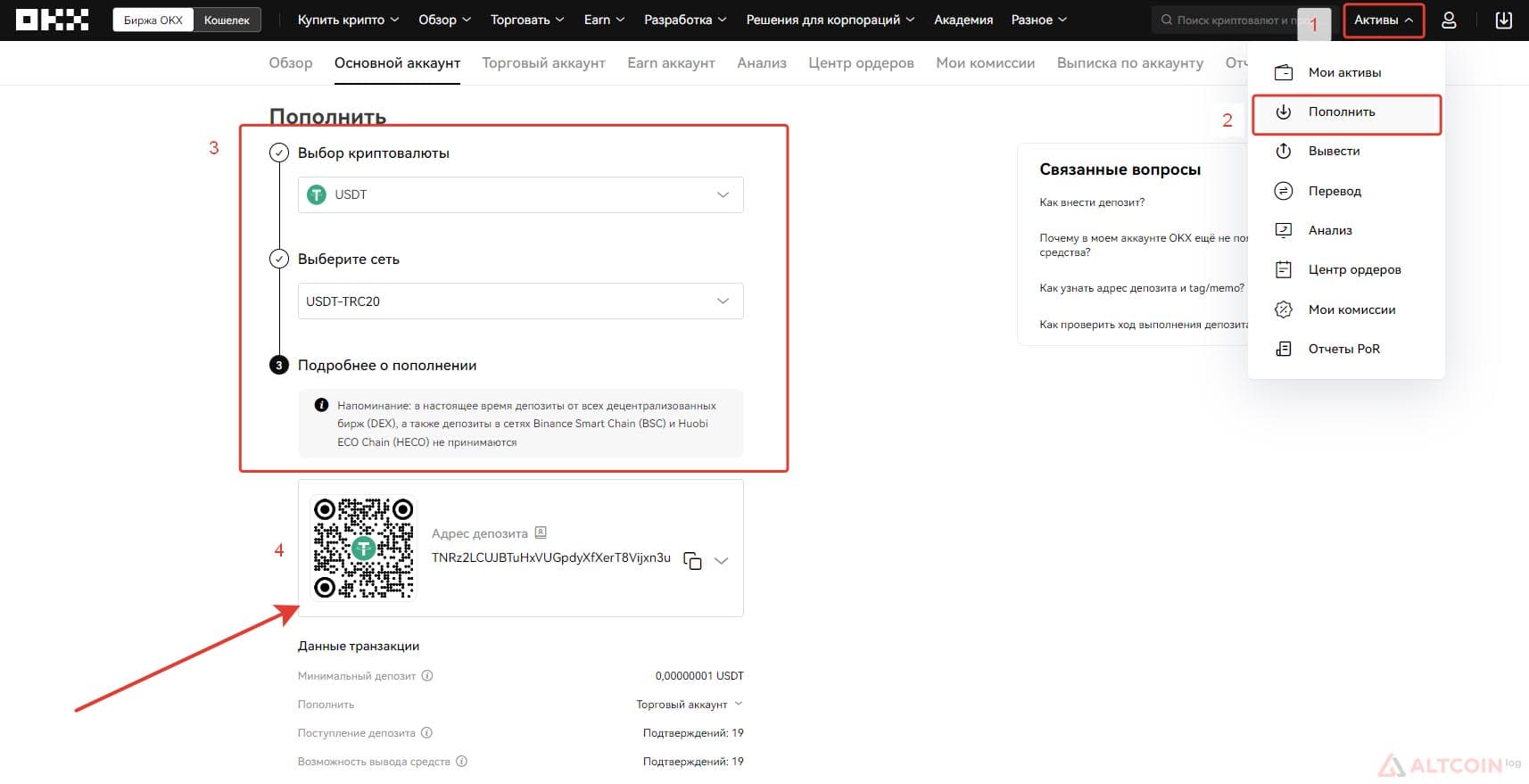
Task: Click the Вывести withdraw icon
Action: (x=1284, y=151)
